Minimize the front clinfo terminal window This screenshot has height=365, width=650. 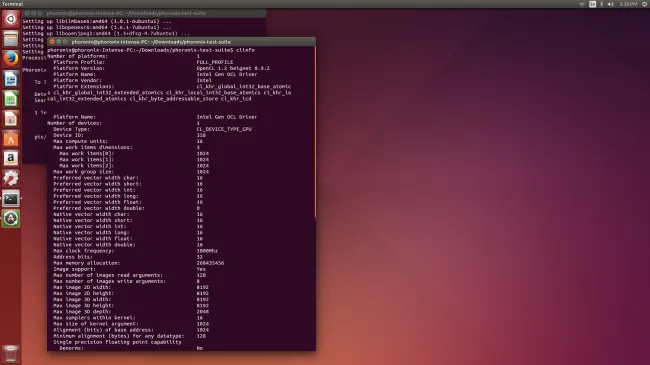tap(59, 42)
